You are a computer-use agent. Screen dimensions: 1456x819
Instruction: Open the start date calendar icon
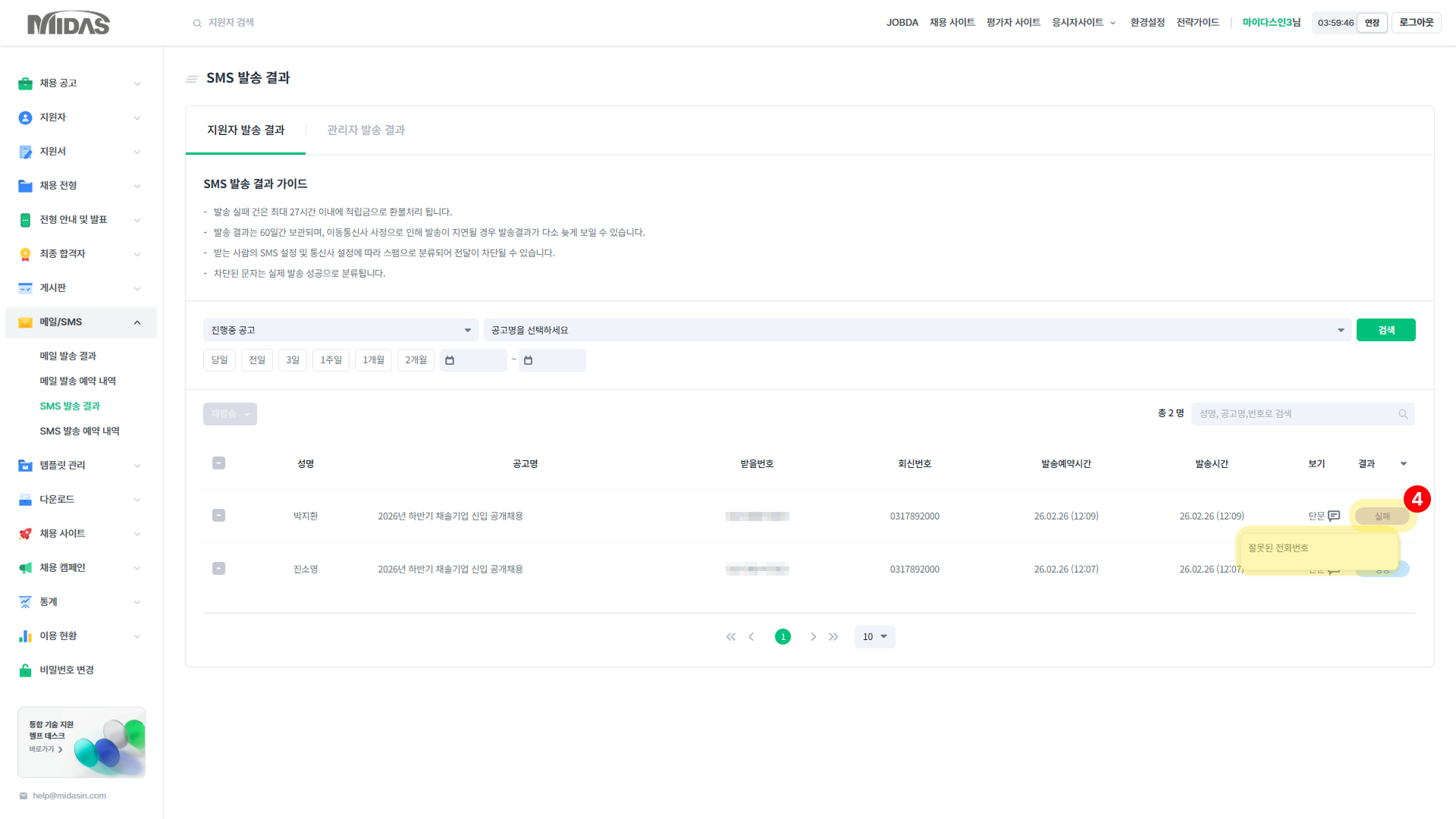click(x=450, y=360)
